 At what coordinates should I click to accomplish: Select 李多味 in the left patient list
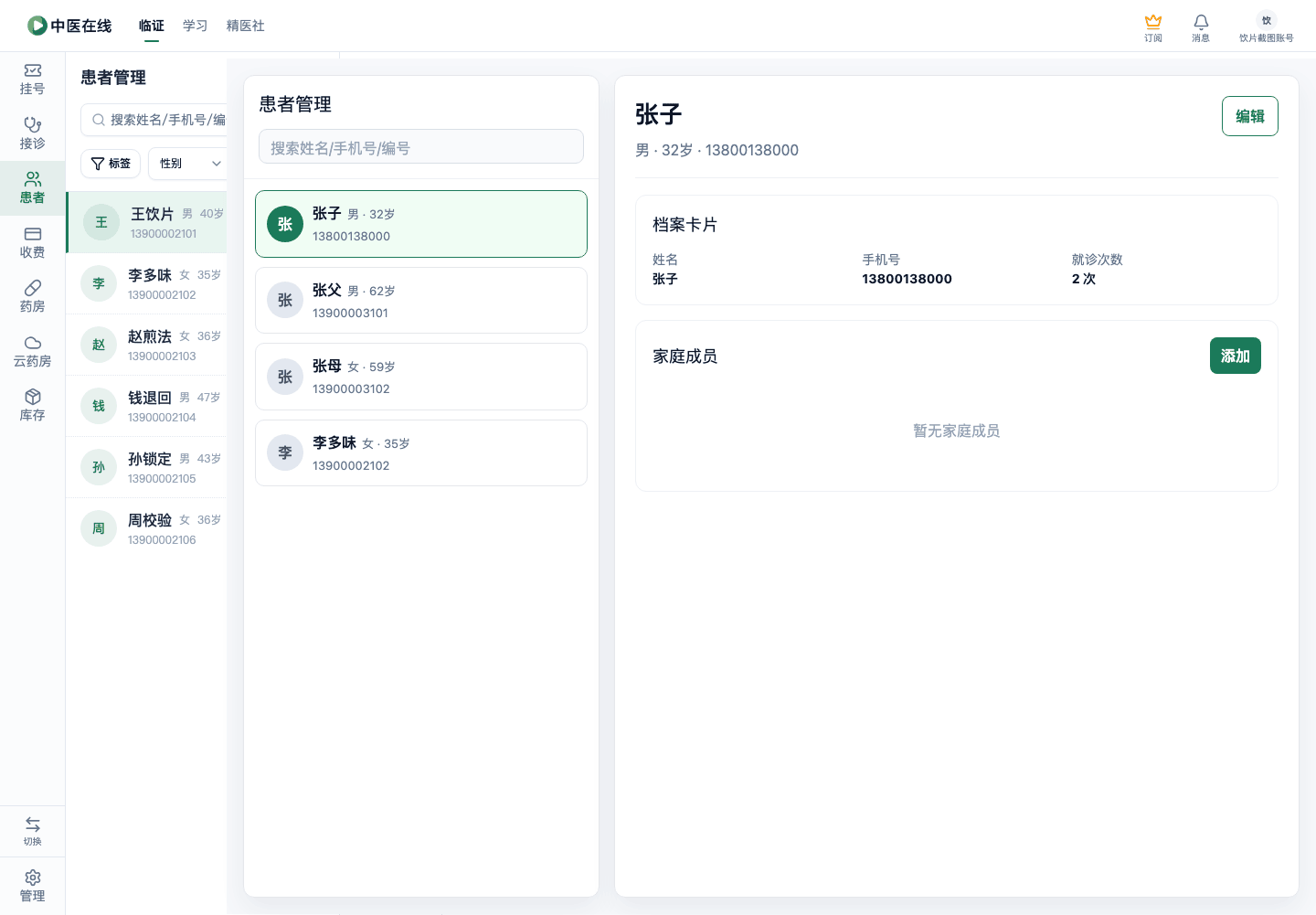click(146, 283)
